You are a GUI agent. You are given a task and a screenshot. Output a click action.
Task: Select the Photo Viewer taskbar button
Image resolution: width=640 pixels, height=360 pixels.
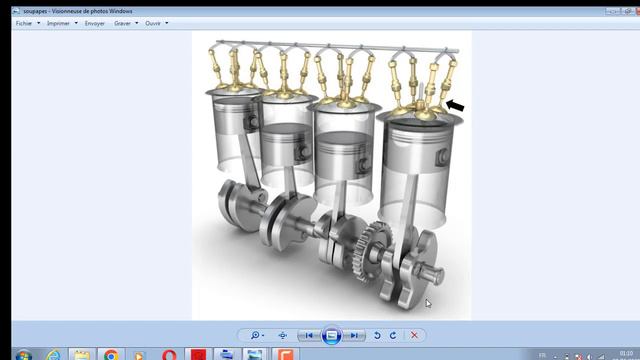[255, 355]
